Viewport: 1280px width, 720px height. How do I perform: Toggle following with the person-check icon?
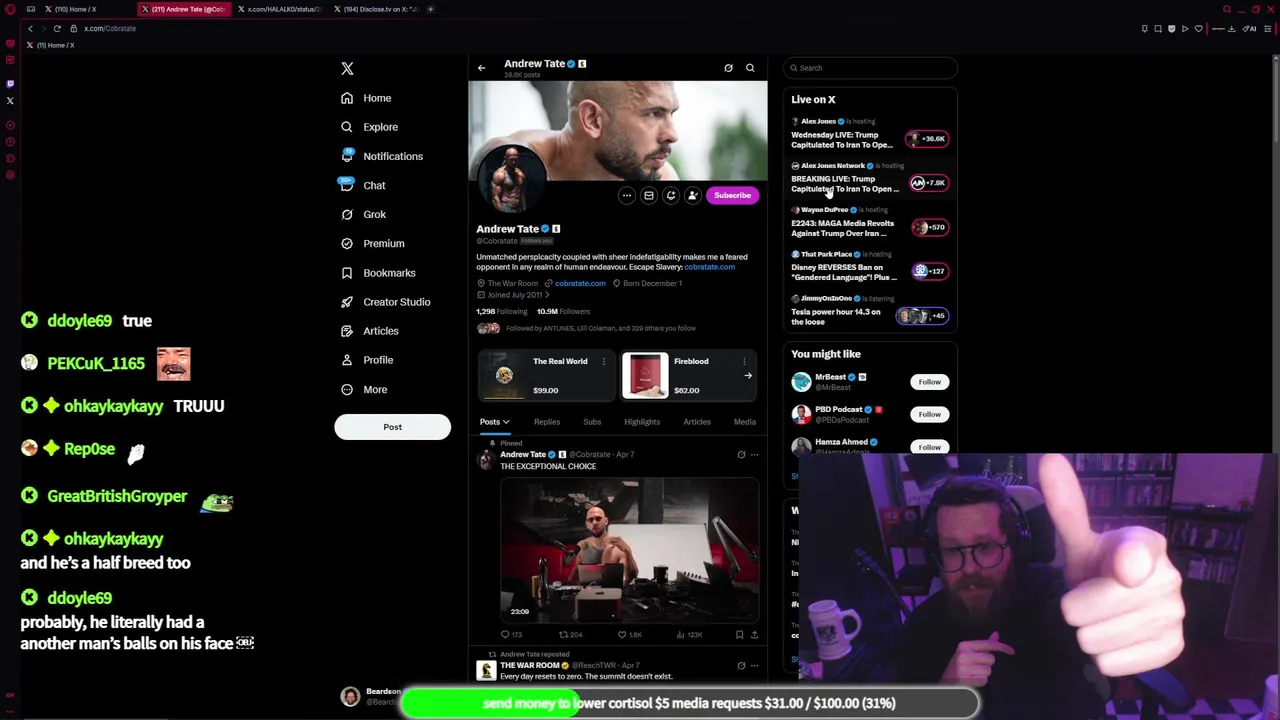coord(692,195)
